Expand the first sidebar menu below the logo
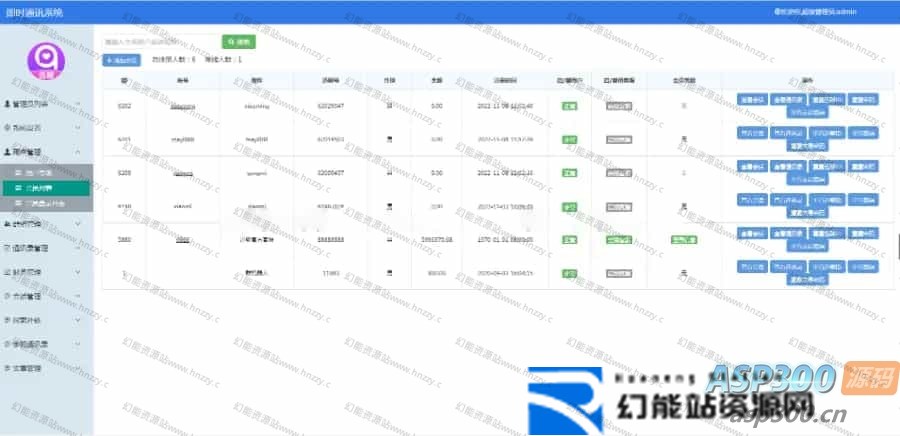This screenshot has width=900, height=436. (45, 103)
